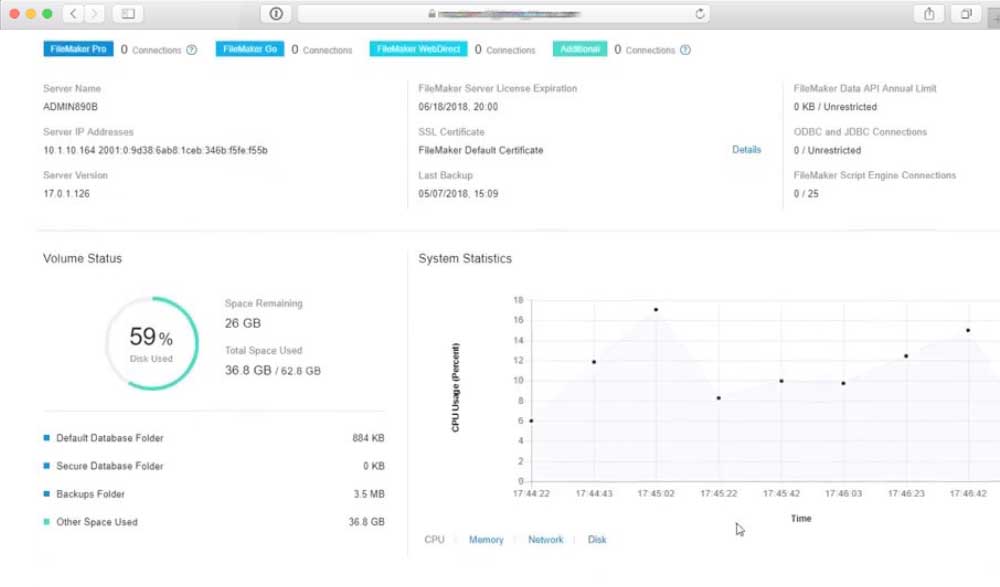Click the last backup time 05/07/2018
The height and width of the screenshot is (587, 1000).
pyautogui.click(x=458, y=193)
